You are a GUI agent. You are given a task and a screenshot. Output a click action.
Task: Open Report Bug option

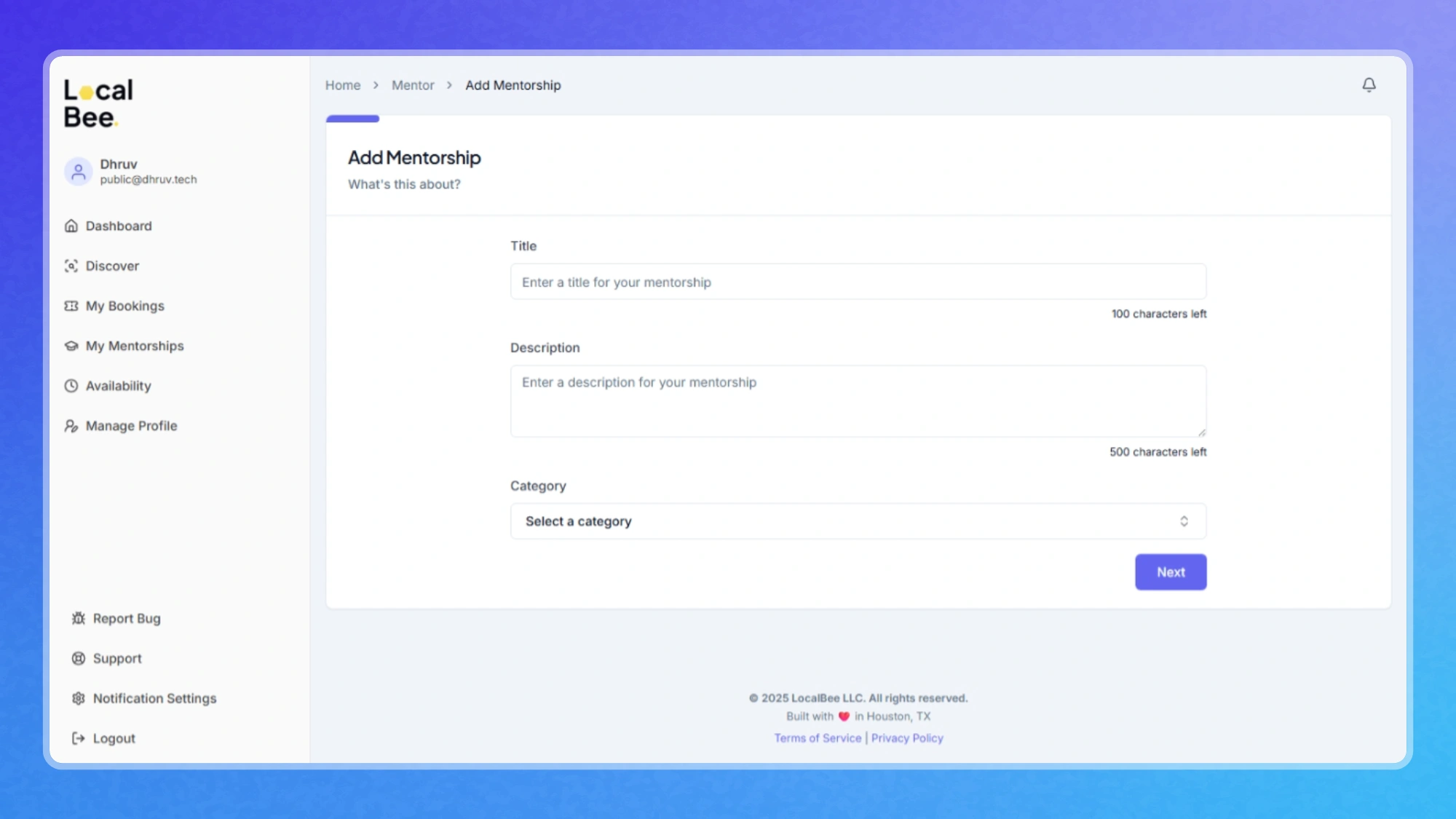click(x=127, y=618)
